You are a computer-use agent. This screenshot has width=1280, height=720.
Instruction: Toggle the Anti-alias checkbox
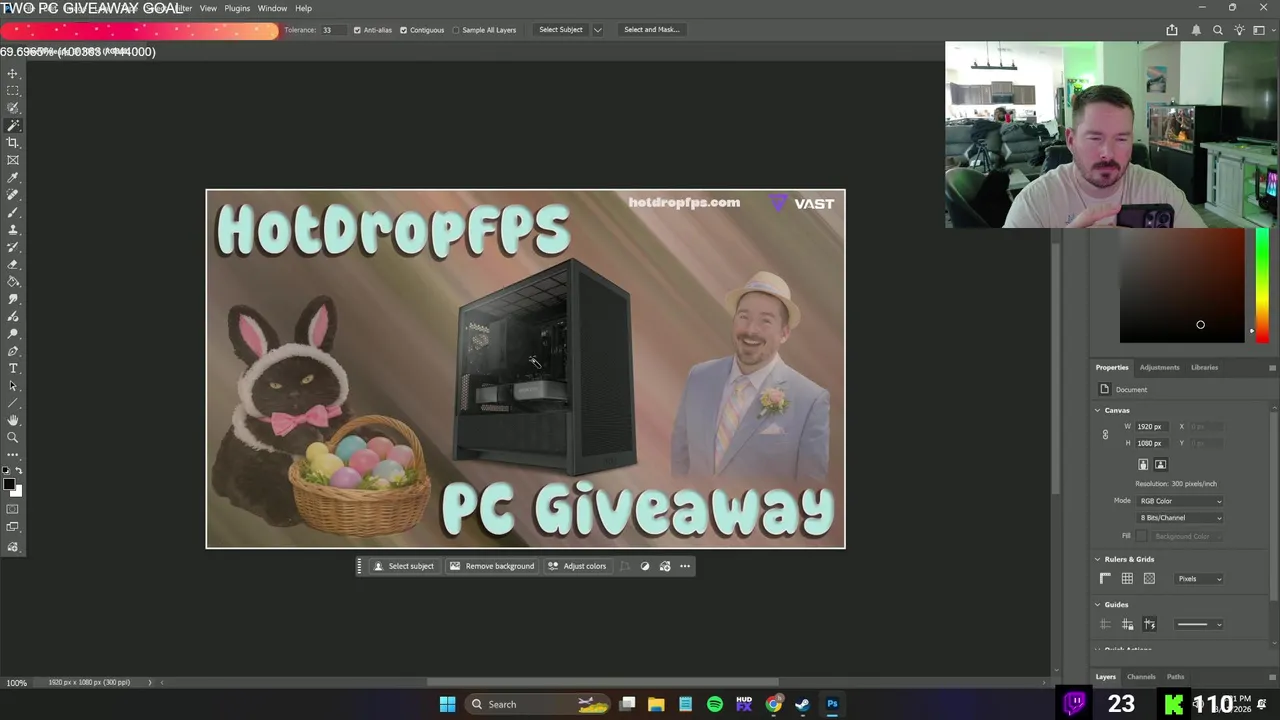coord(357,30)
